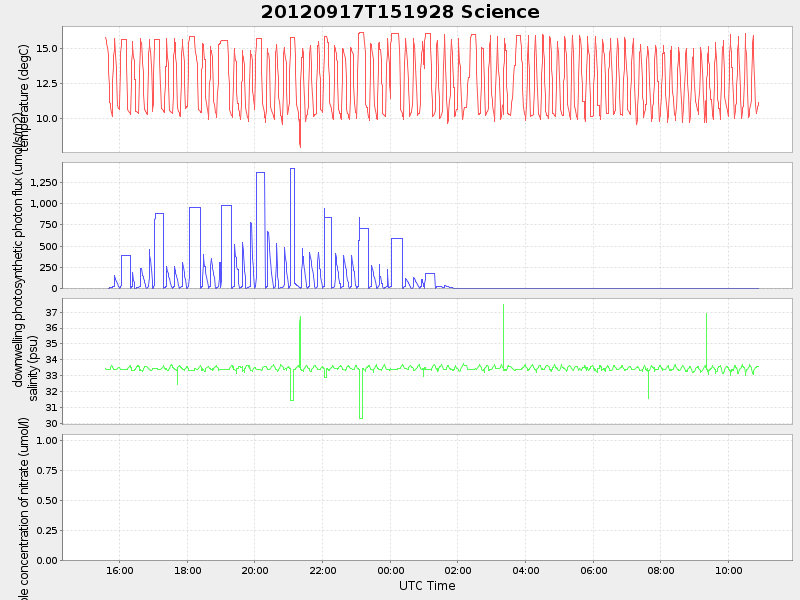Click the tallest blue photon flux peak
Image resolution: width=800 pixels, height=600 pixels.
292,169
